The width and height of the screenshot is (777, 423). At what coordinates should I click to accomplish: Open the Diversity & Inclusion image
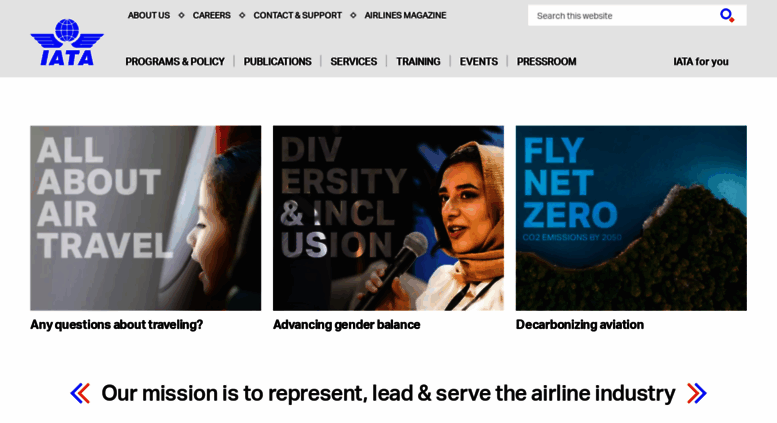click(388, 218)
